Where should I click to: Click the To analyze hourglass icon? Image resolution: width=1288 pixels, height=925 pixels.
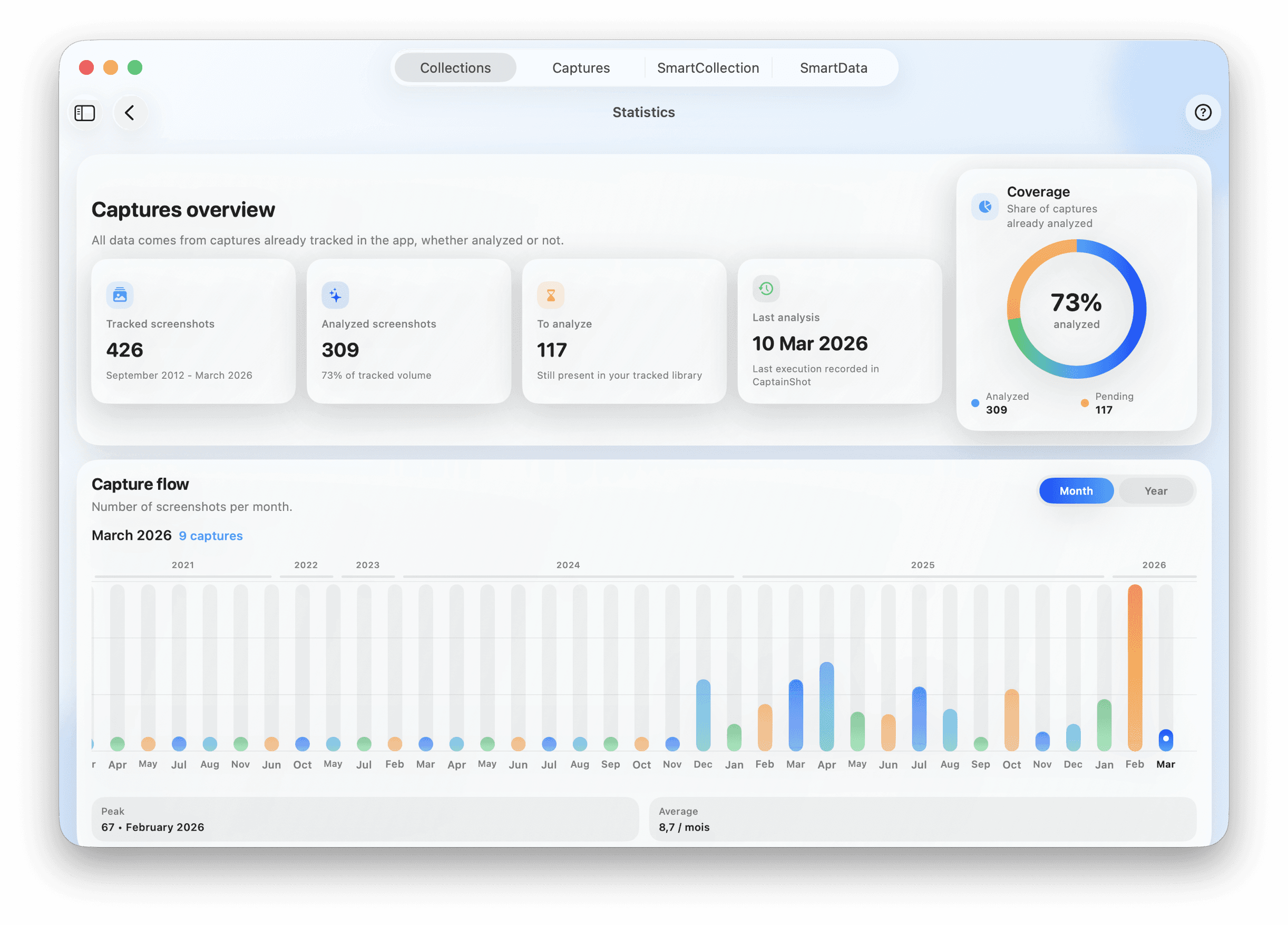click(x=550, y=295)
